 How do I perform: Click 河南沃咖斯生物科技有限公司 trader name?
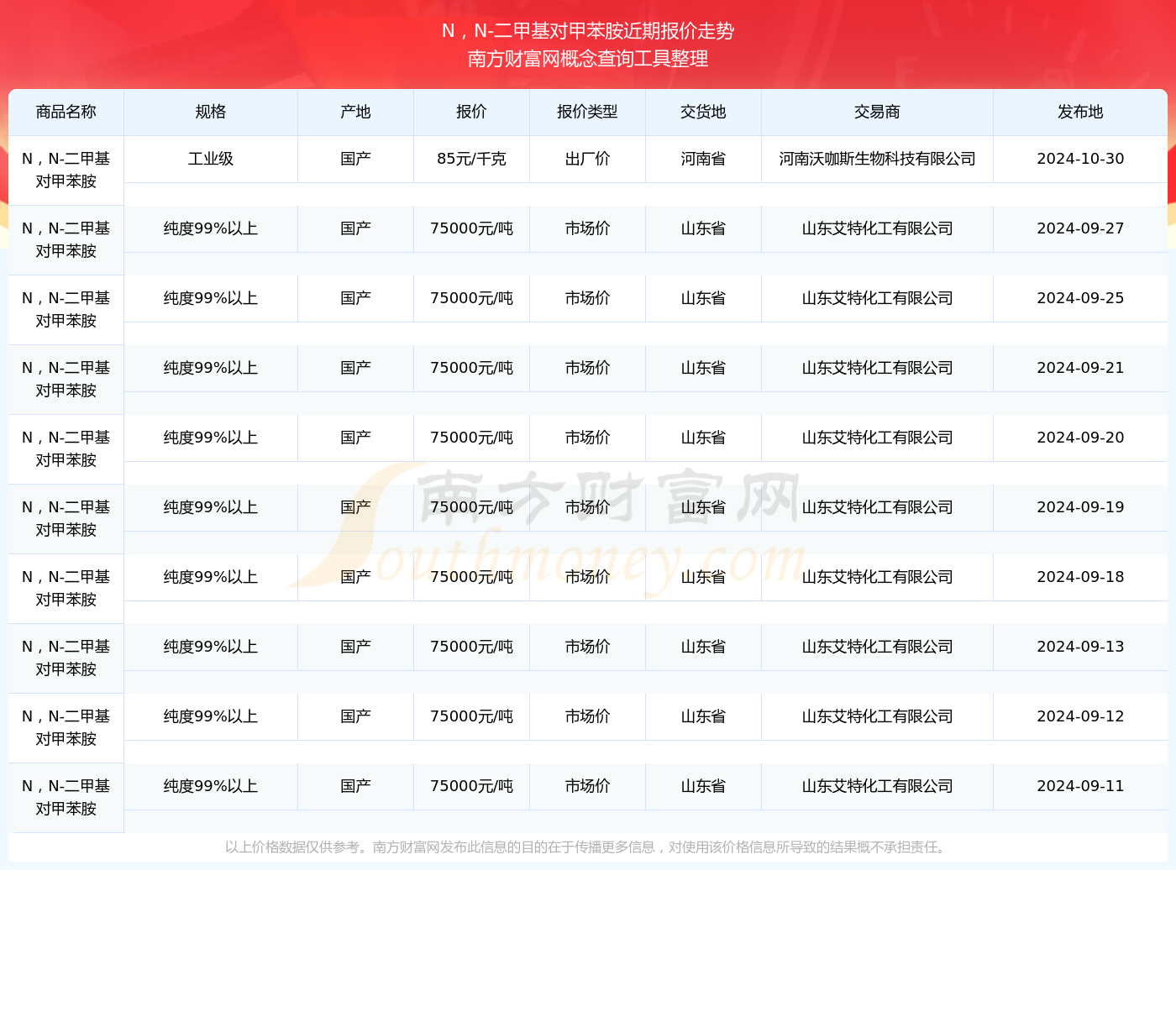pos(877,159)
